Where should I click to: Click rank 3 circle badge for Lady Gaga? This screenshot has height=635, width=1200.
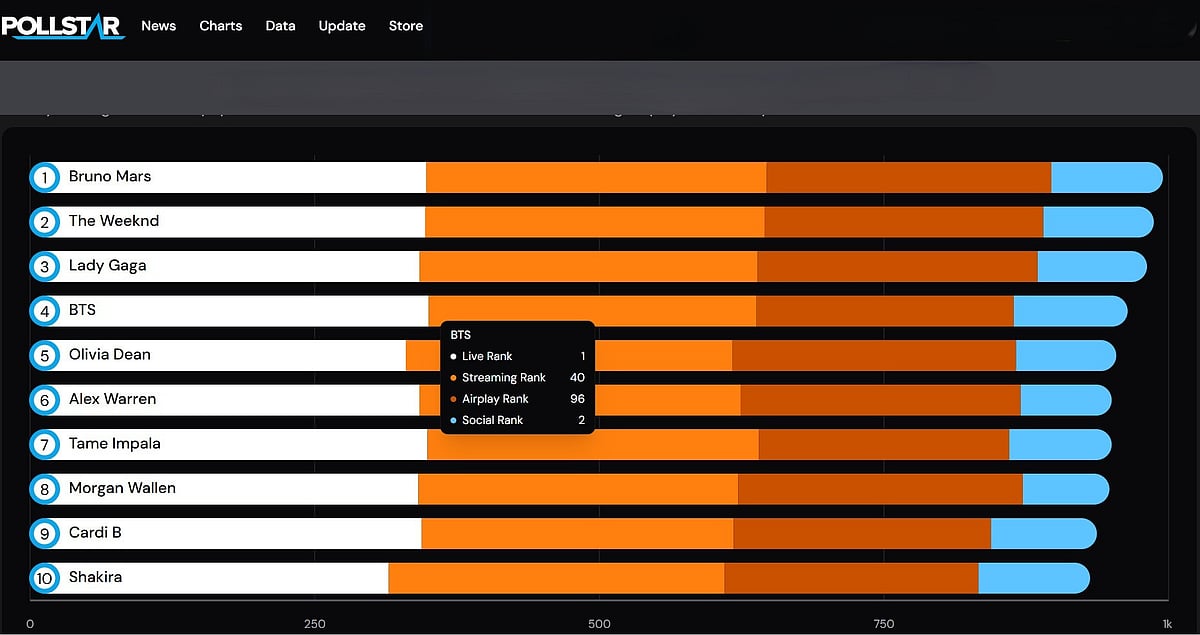pos(44,266)
